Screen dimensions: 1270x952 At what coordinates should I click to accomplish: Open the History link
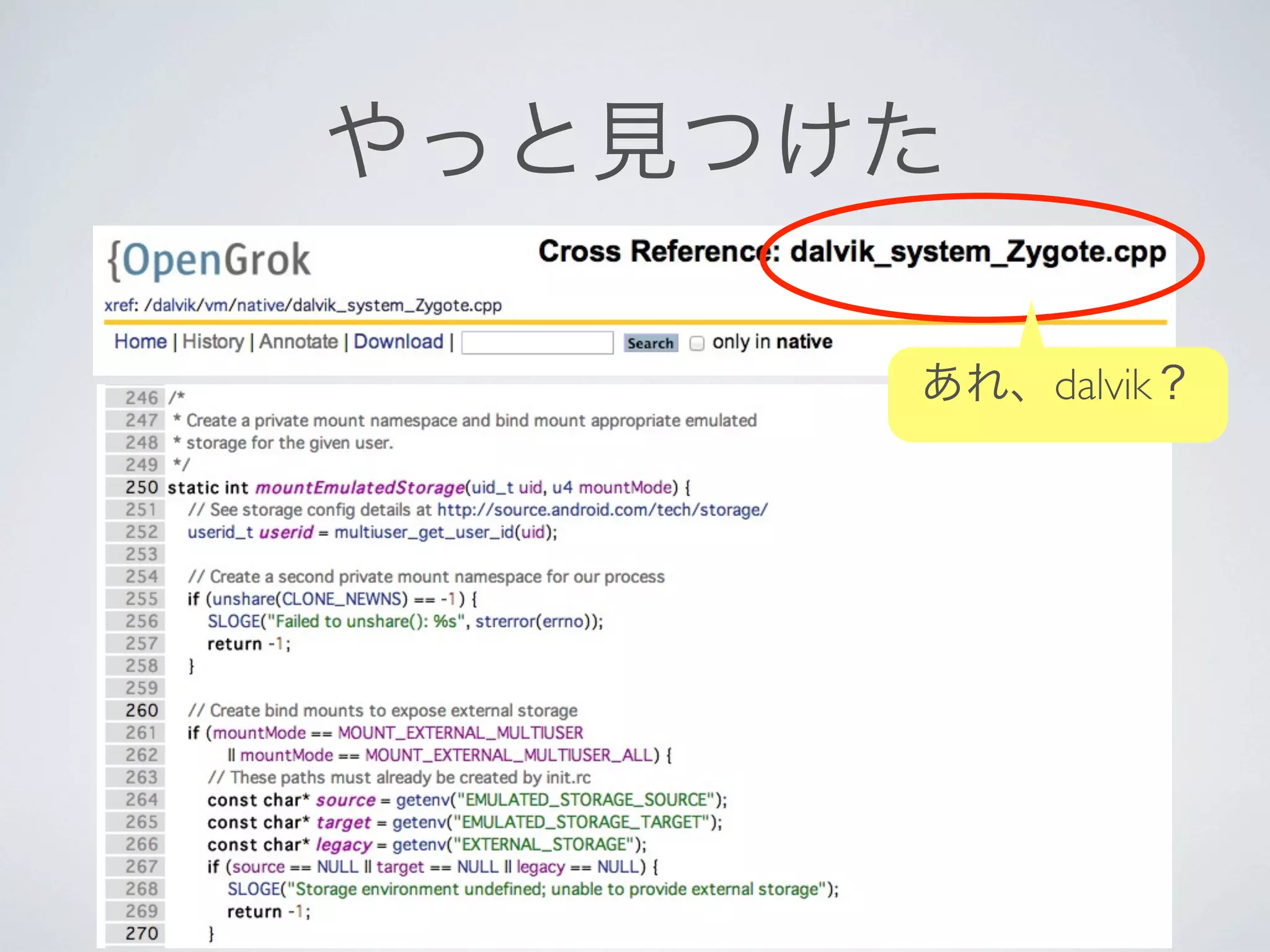click(x=213, y=342)
